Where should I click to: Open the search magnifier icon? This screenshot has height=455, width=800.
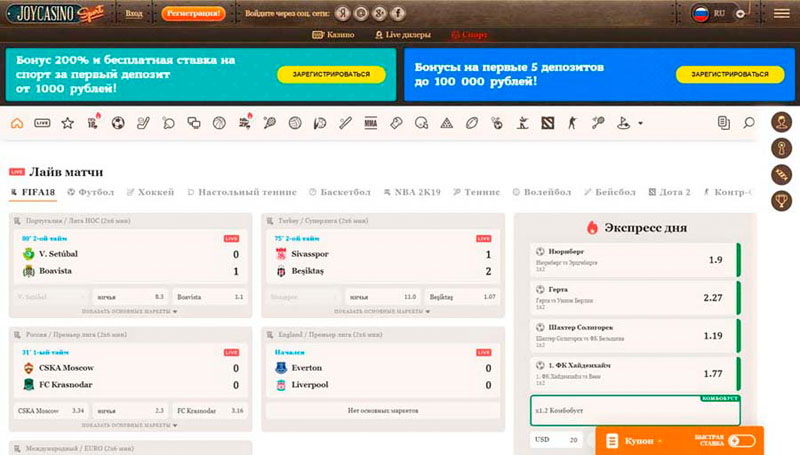tap(748, 123)
